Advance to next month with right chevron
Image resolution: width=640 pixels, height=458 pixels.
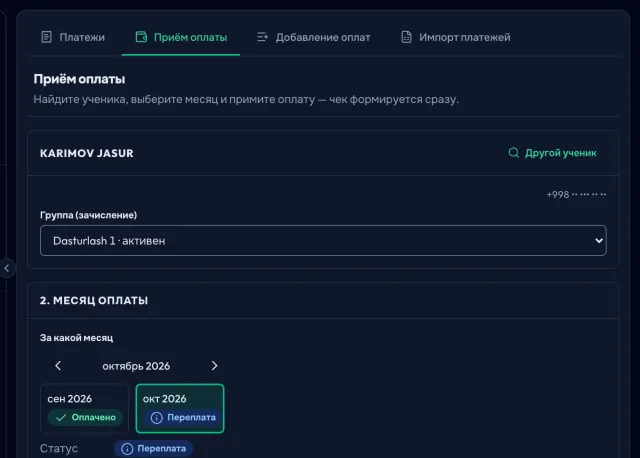pos(214,366)
